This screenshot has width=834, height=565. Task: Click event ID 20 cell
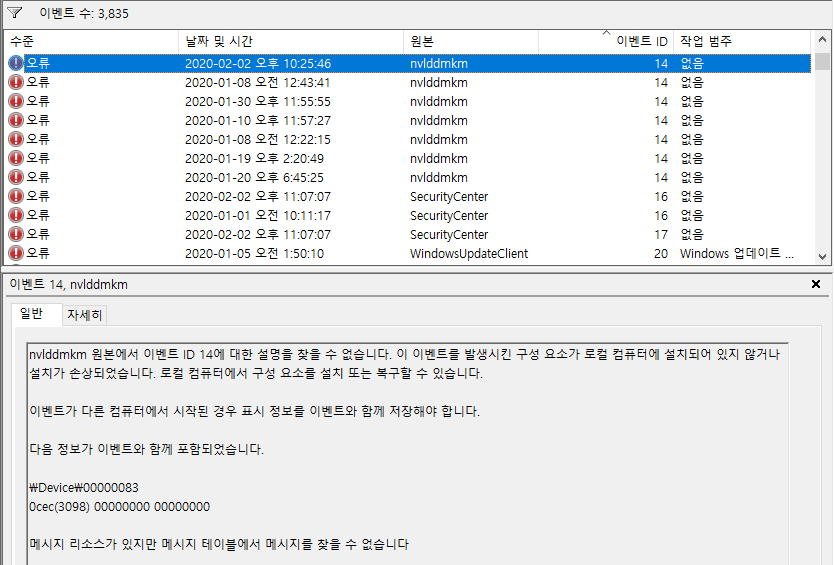click(x=661, y=253)
